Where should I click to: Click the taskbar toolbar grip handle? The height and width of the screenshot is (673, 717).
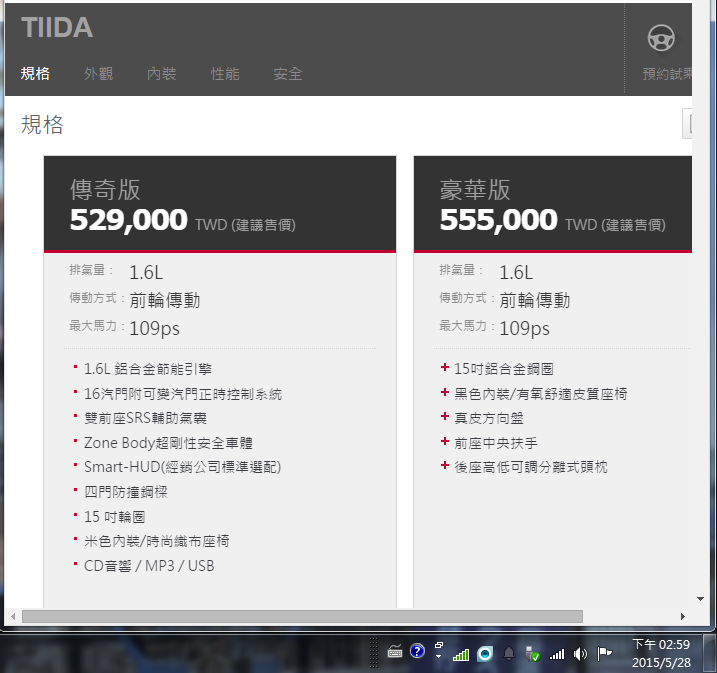[374, 653]
